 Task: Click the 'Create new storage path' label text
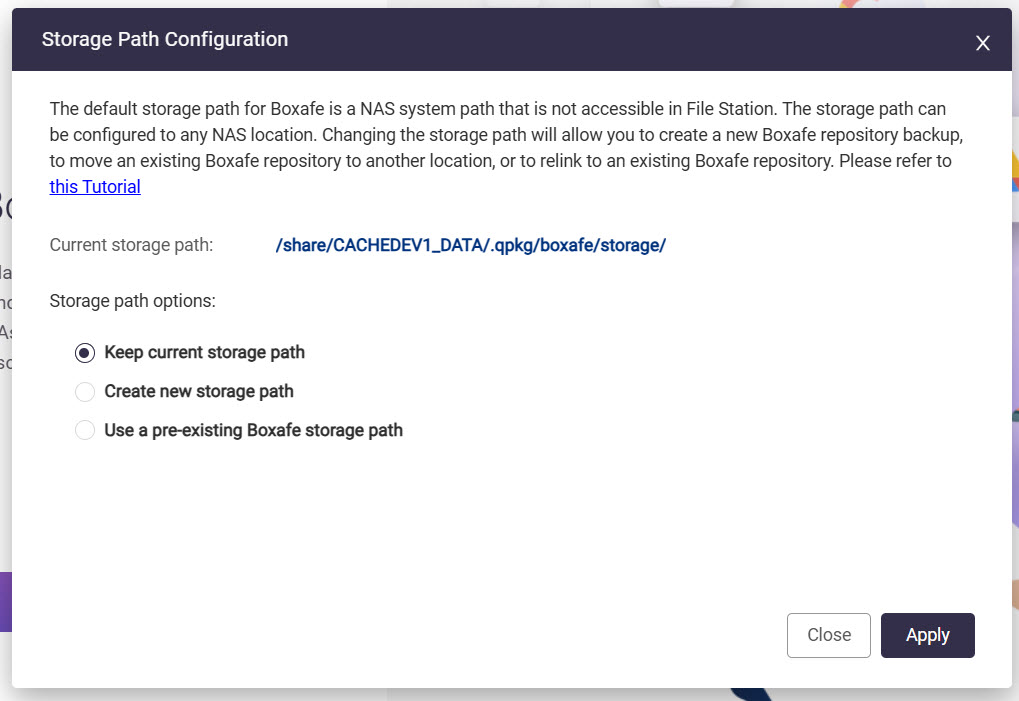click(199, 391)
